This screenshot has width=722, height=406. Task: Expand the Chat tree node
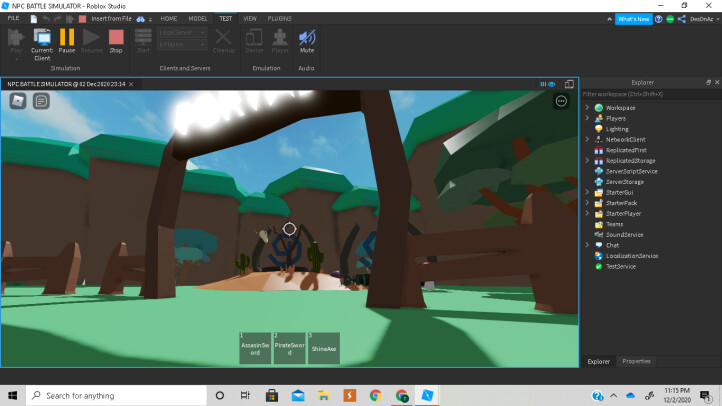587,245
